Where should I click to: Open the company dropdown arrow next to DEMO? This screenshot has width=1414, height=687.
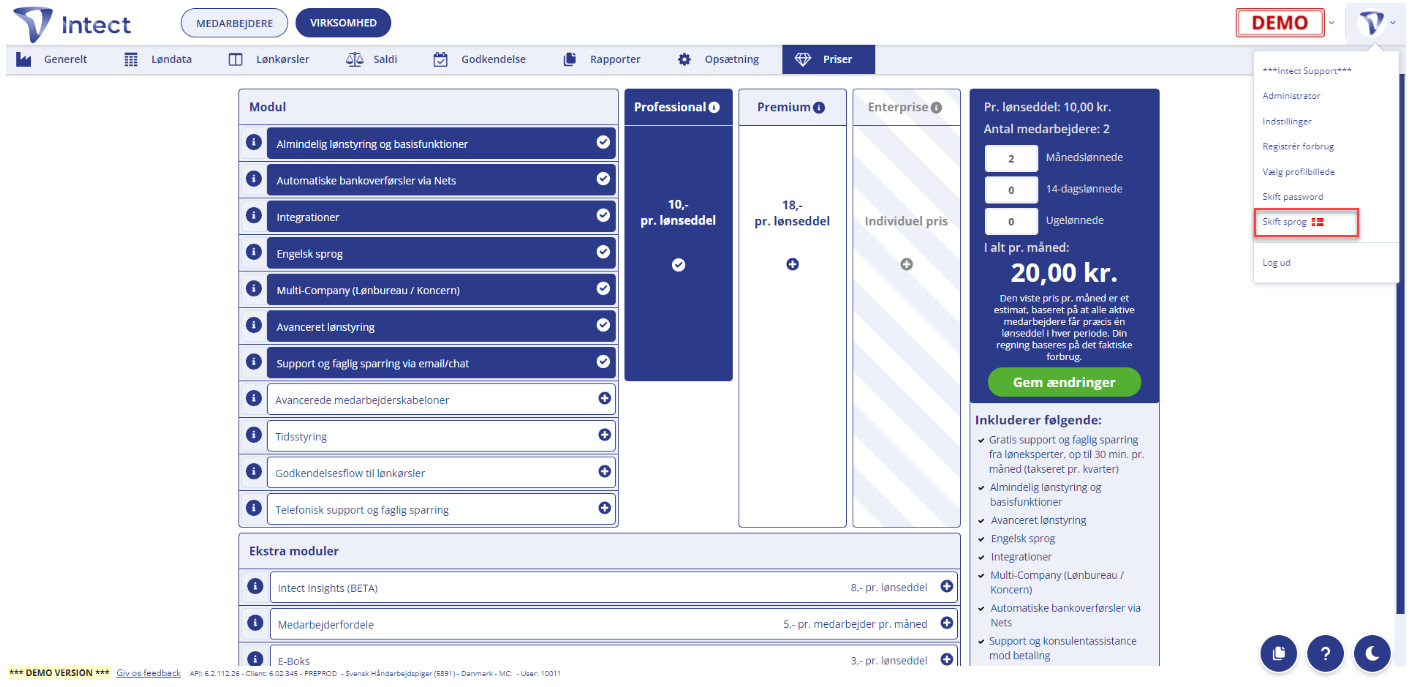[x=1331, y=23]
